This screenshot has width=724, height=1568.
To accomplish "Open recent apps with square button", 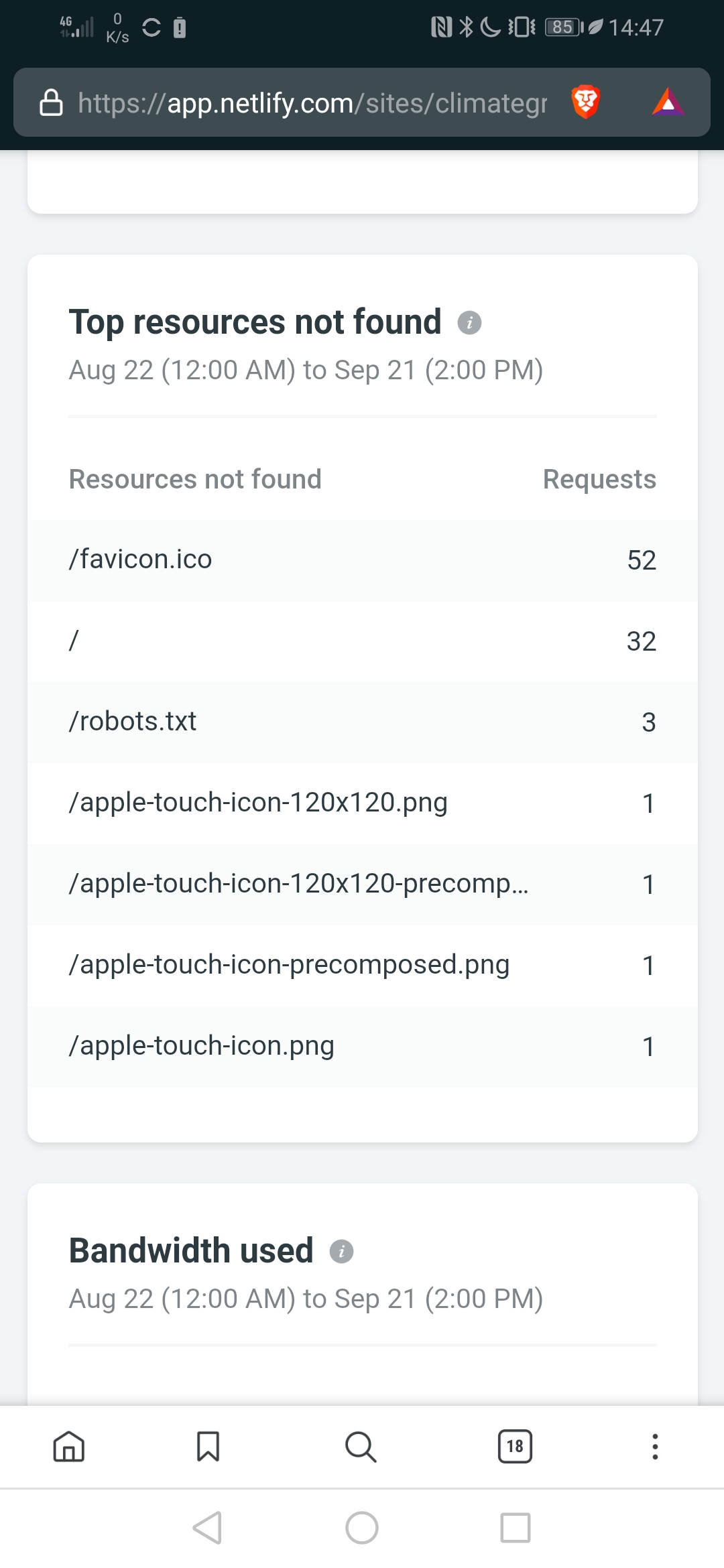I will (x=515, y=1528).
